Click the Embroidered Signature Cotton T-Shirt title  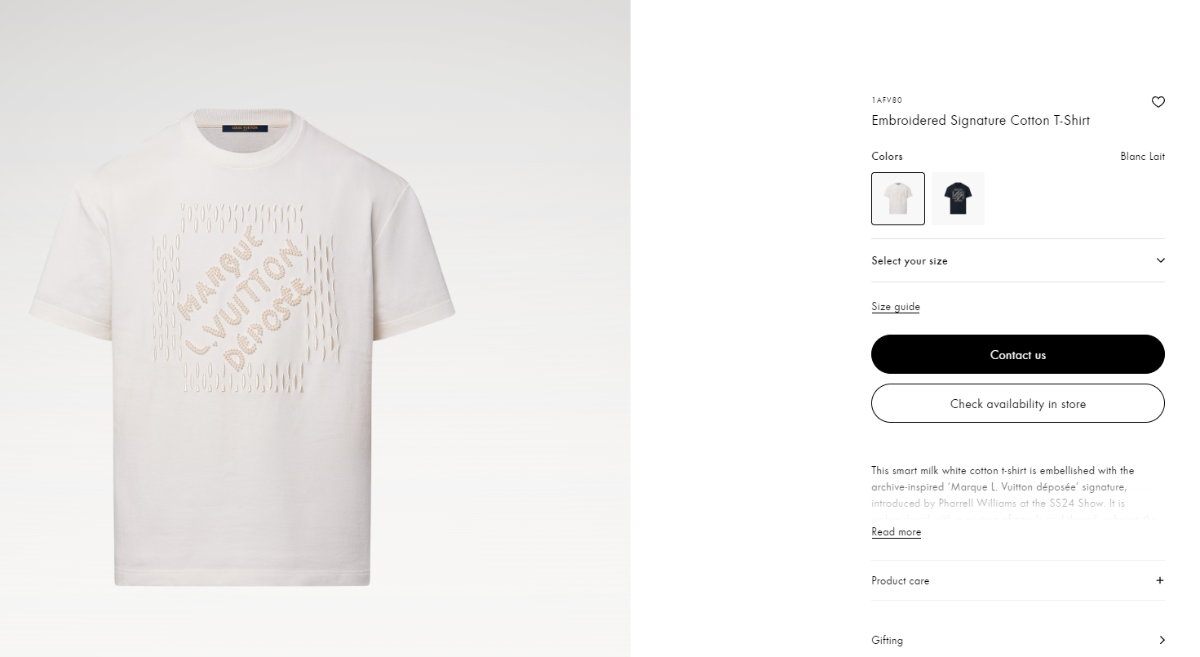tap(980, 121)
